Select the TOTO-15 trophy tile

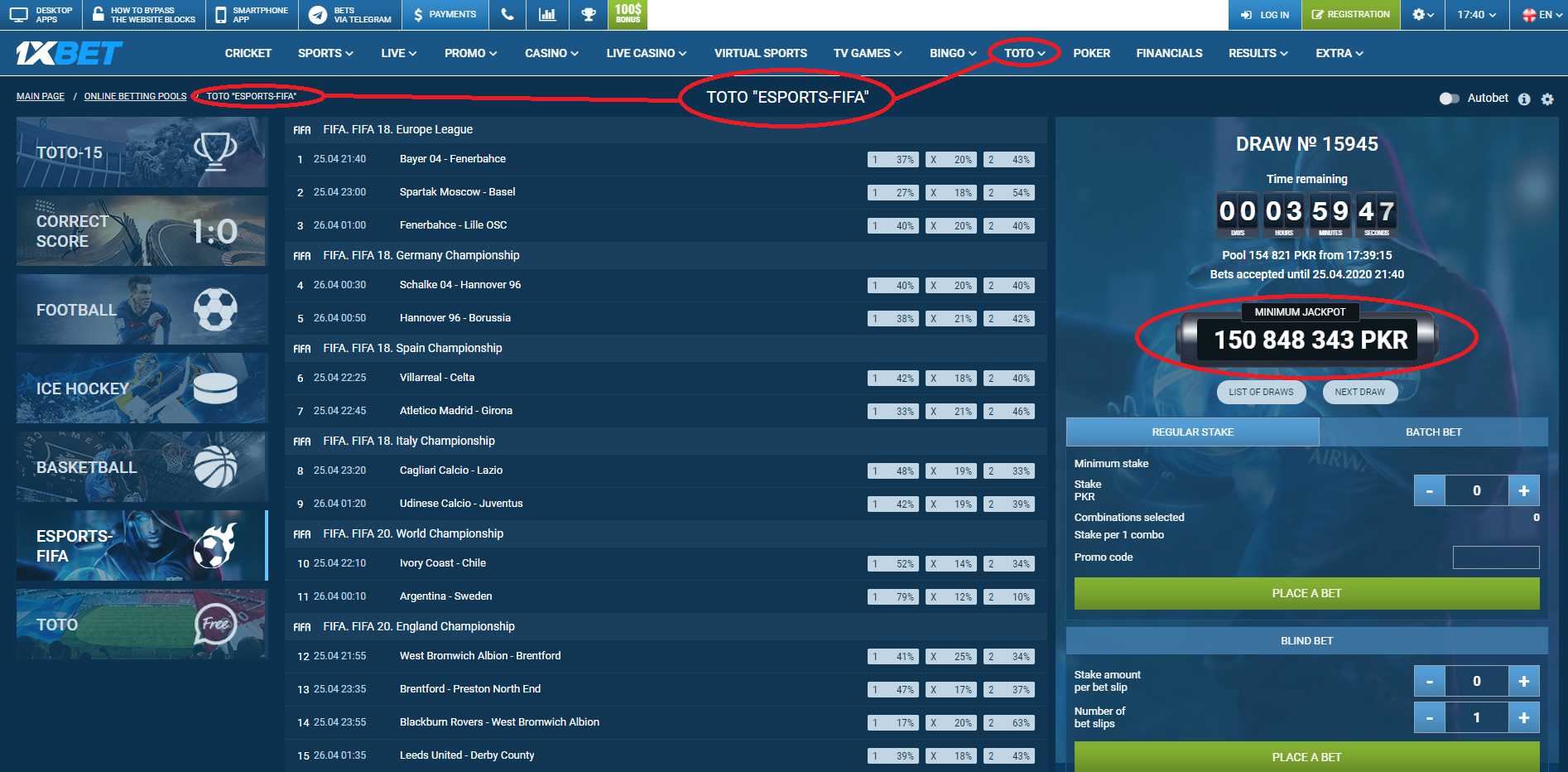click(x=142, y=152)
